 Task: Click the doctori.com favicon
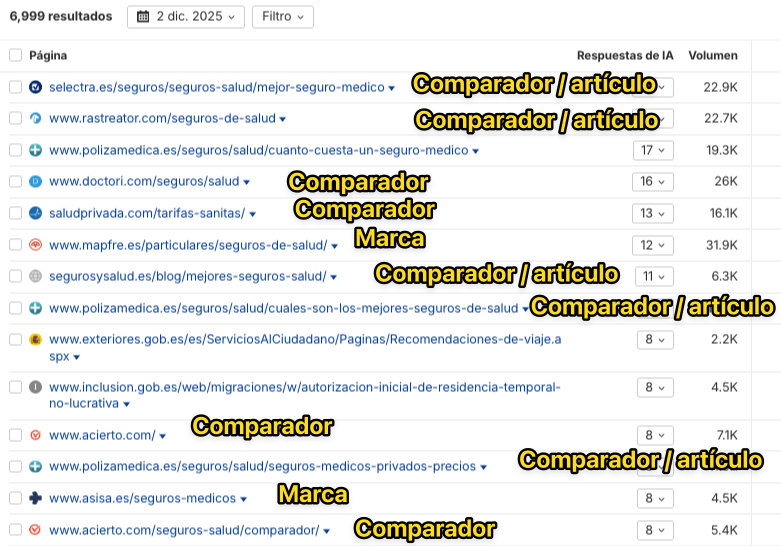[35, 181]
